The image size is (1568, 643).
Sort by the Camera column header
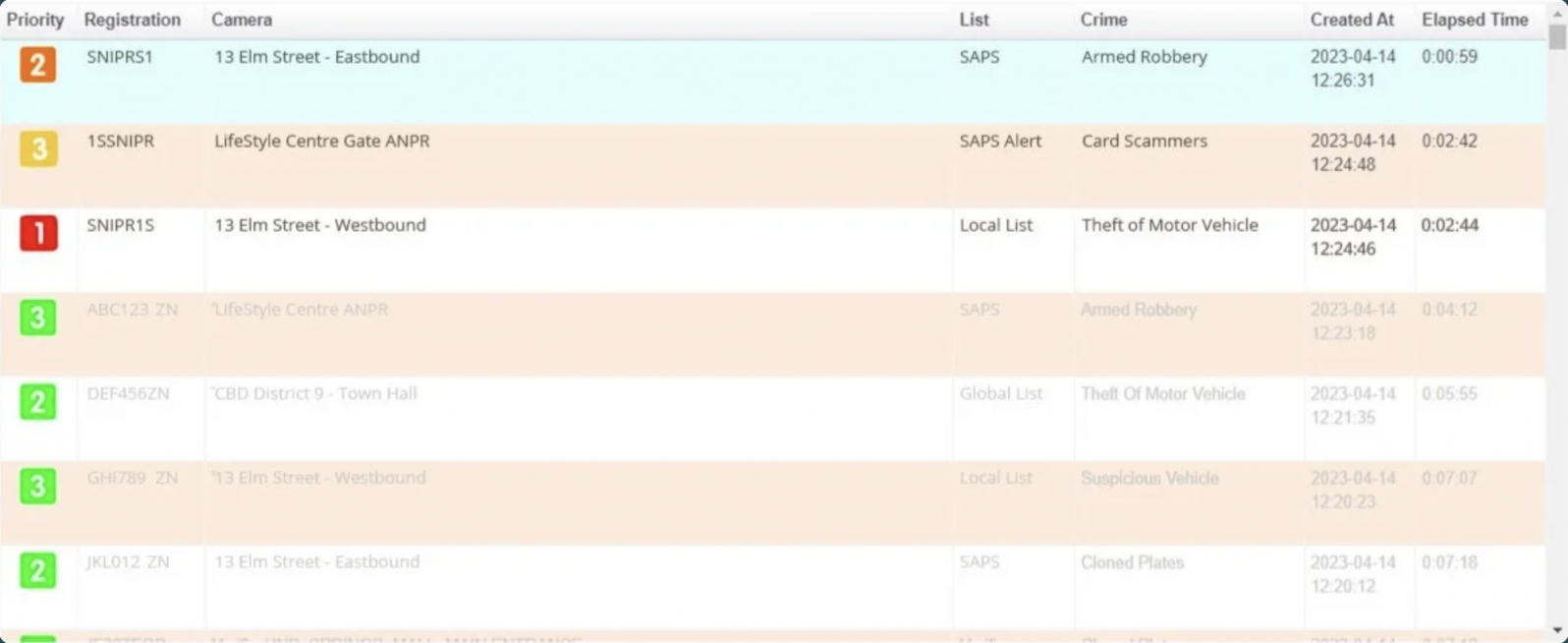(242, 20)
